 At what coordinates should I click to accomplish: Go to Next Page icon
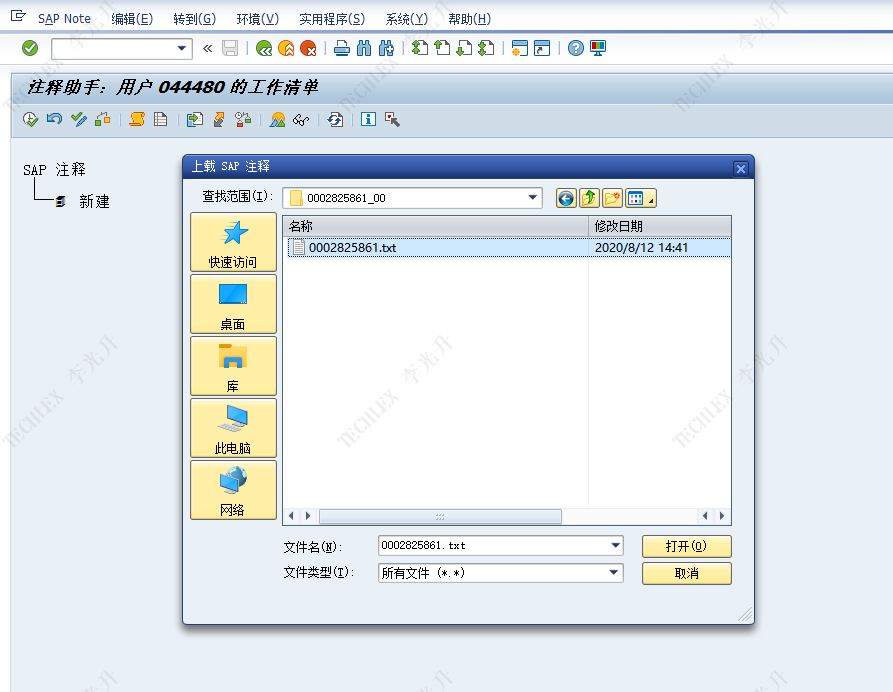pos(464,48)
